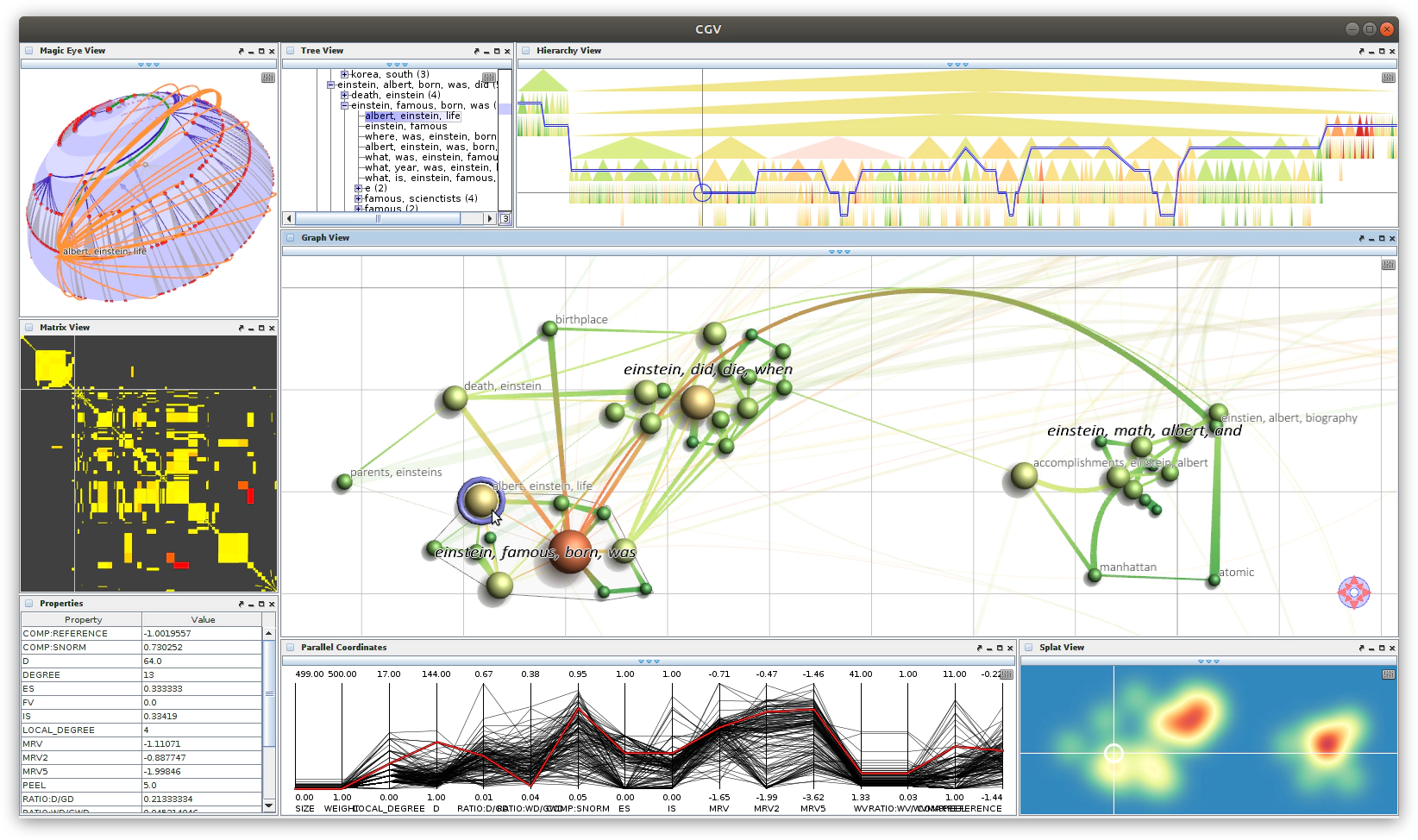Select 'einstein, famous' tree row

click(405, 126)
